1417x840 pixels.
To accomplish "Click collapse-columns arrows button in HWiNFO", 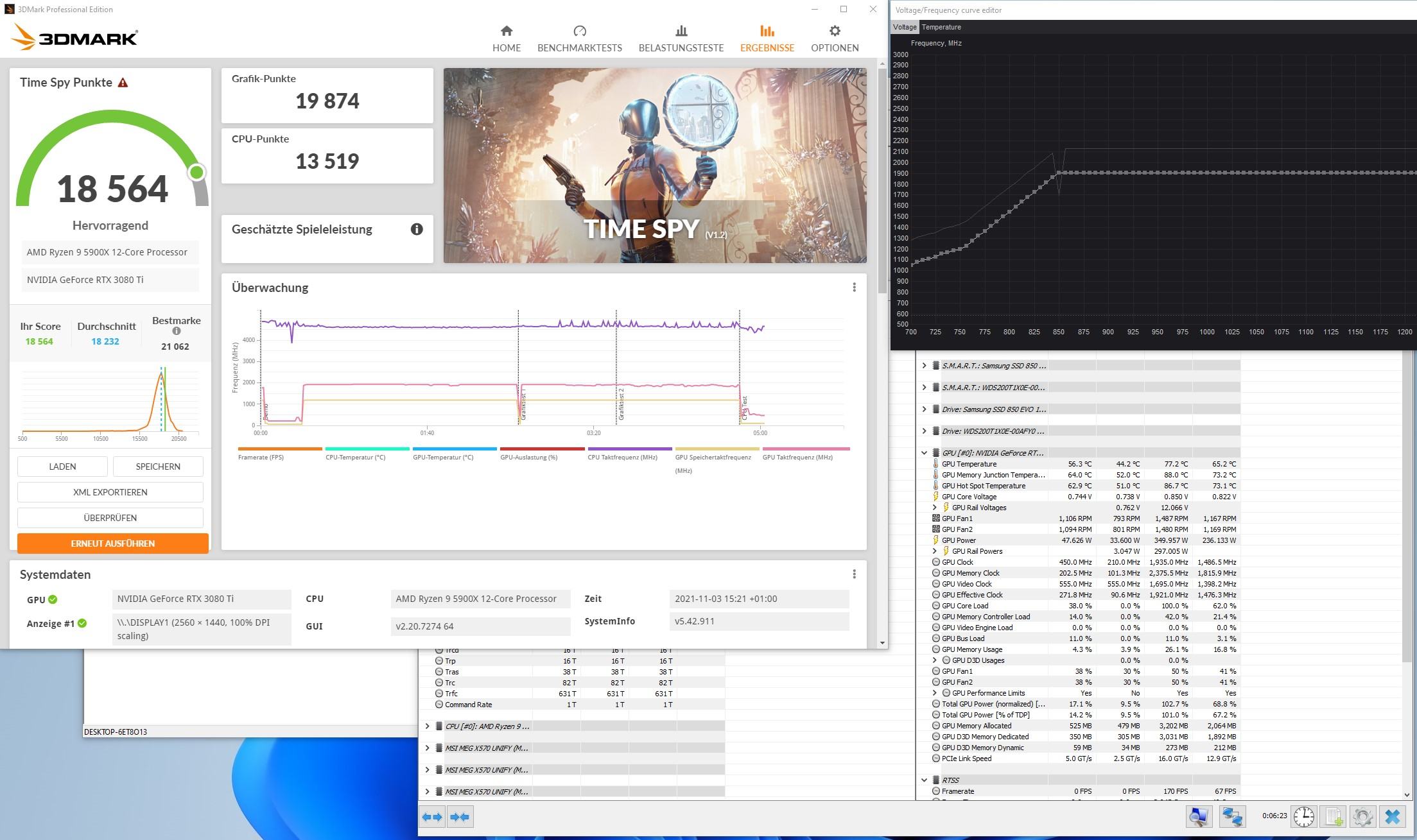I will (x=460, y=817).
